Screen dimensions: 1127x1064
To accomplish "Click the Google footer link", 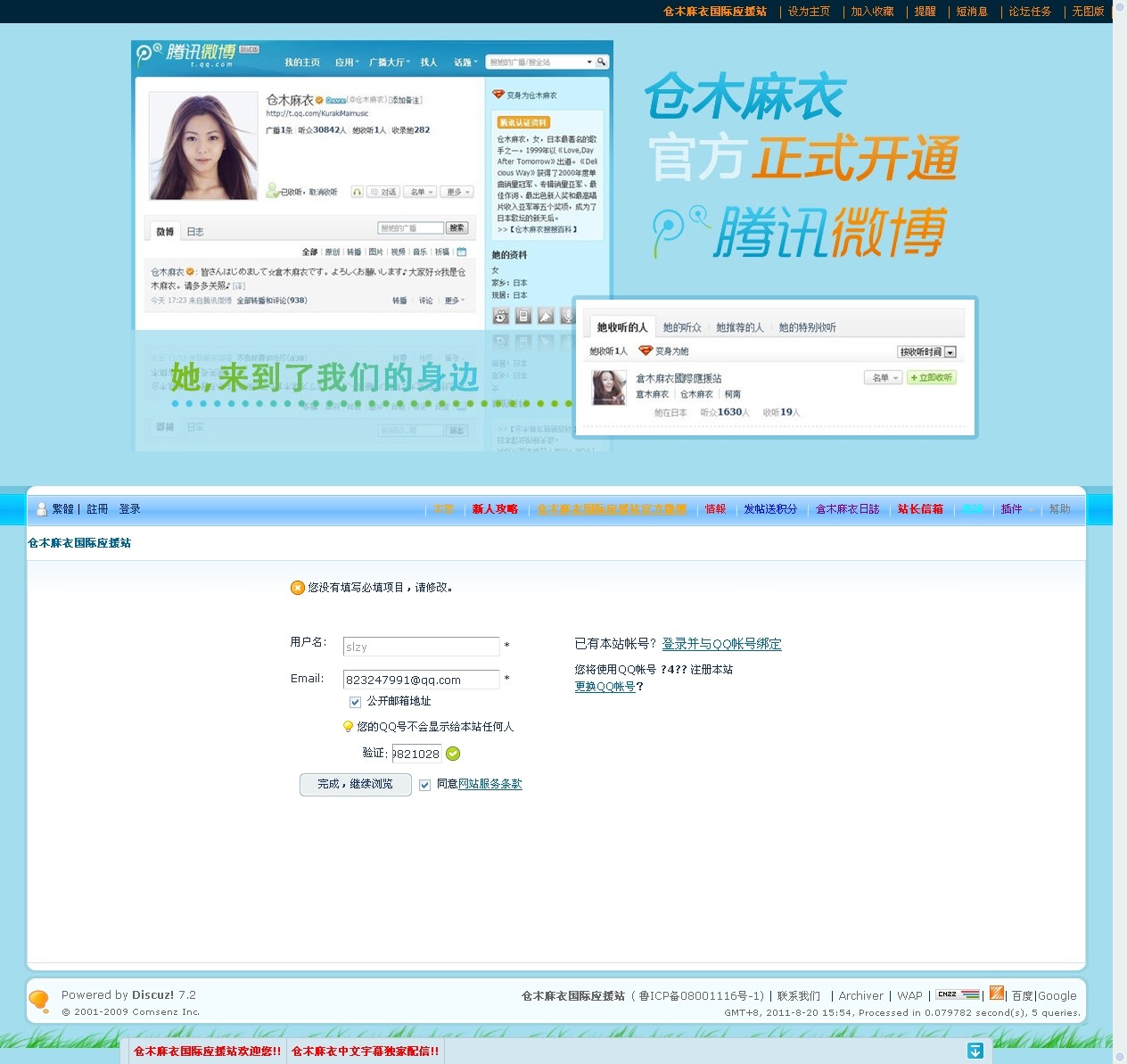I will 1057,996.
